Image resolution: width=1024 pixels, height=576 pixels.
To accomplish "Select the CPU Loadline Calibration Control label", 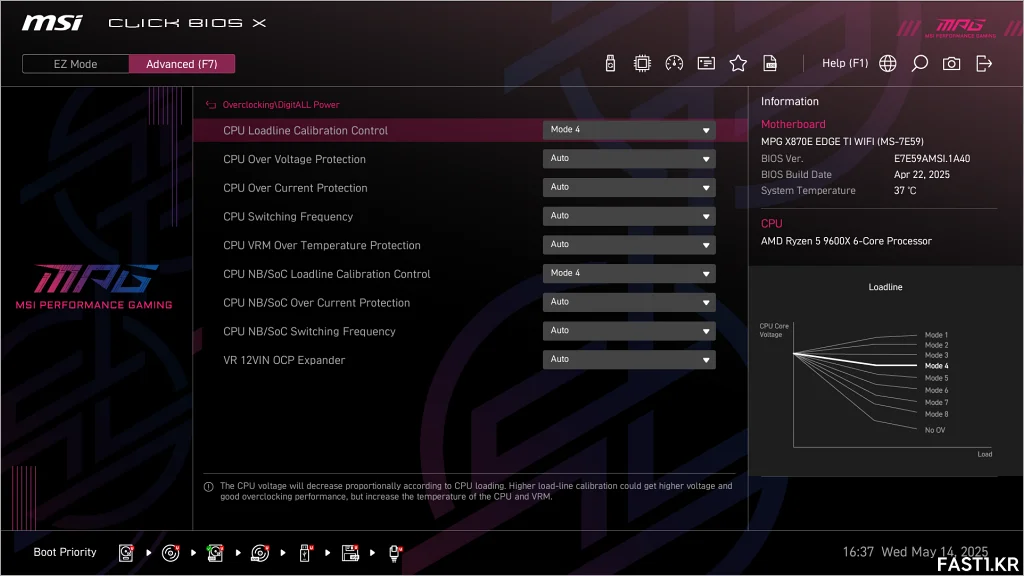I will point(305,131).
